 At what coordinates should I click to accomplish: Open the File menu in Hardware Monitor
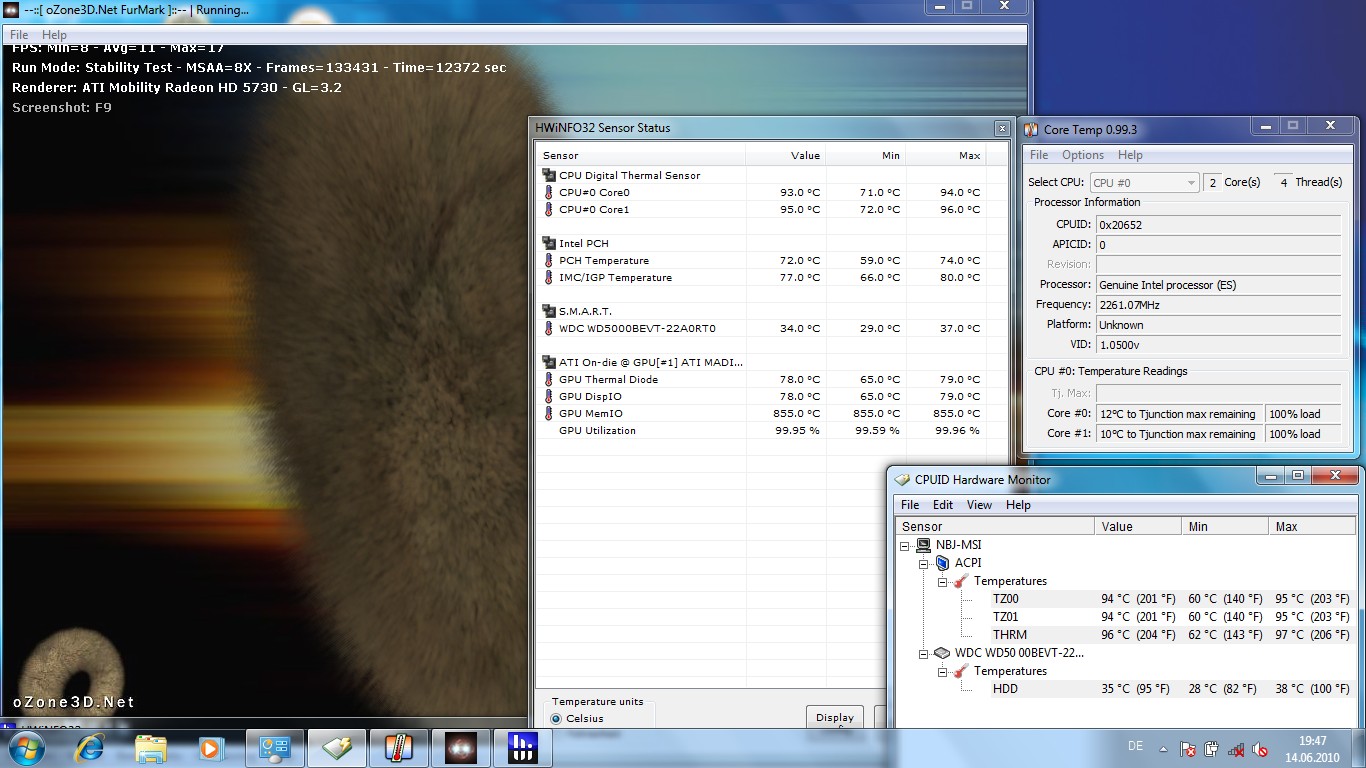[x=910, y=505]
